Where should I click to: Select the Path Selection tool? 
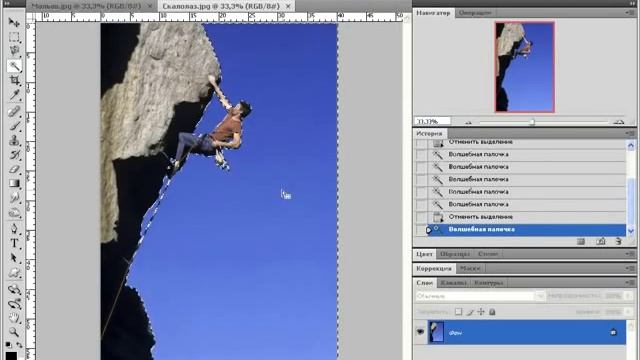[x=14, y=258]
